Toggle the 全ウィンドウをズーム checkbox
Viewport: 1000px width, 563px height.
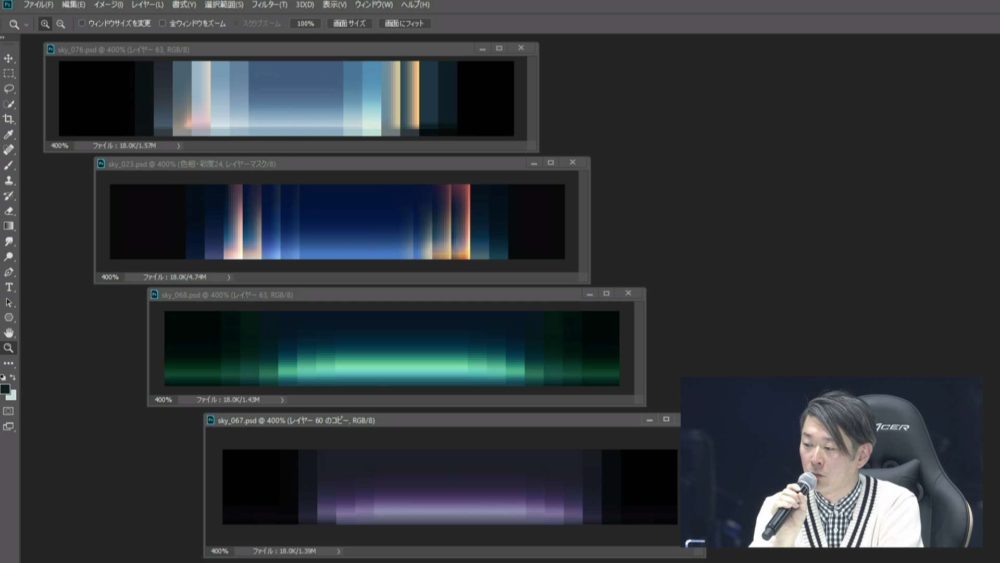click(163, 23)
